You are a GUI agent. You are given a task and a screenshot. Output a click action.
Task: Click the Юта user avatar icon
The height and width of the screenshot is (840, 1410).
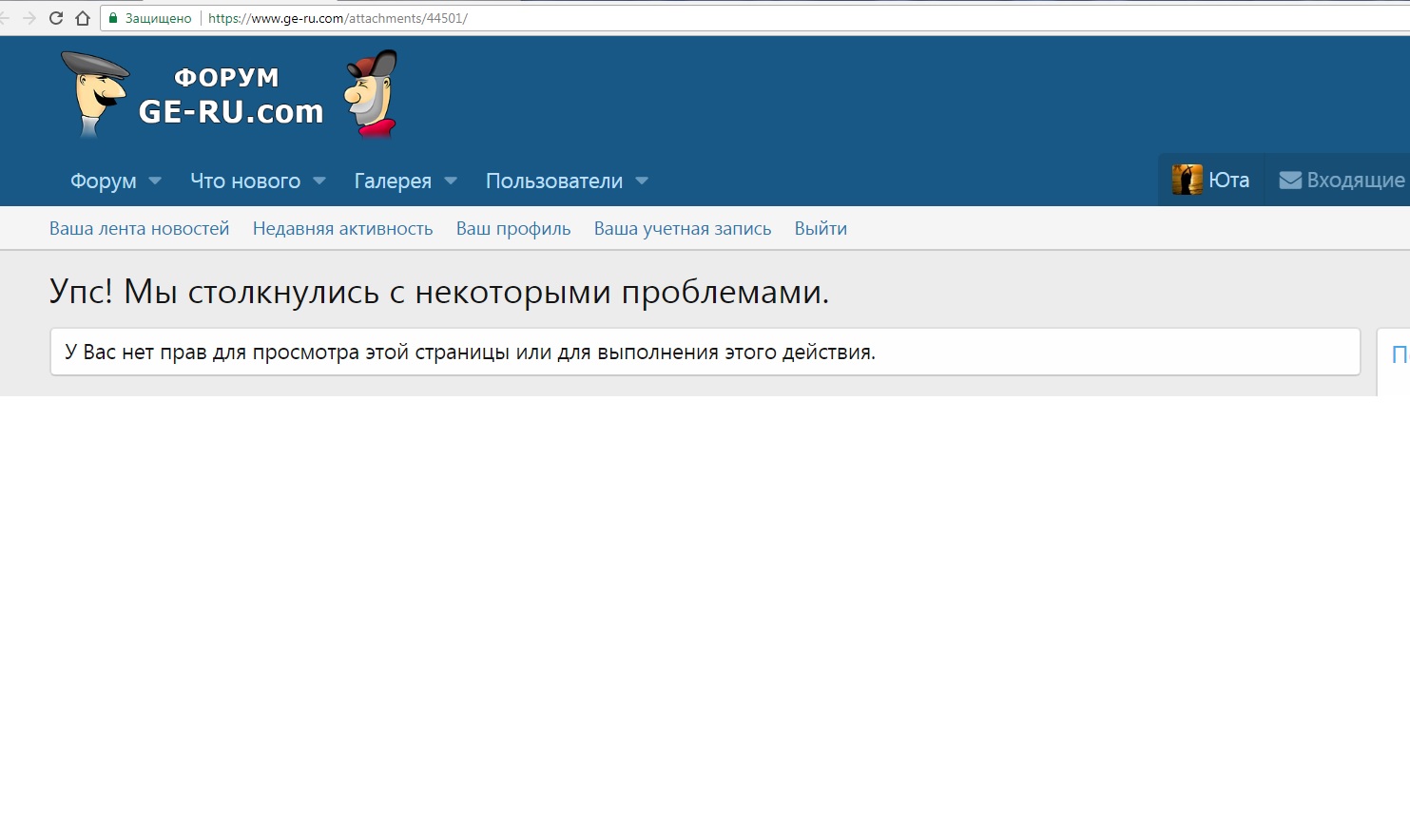pos(1187,180)
